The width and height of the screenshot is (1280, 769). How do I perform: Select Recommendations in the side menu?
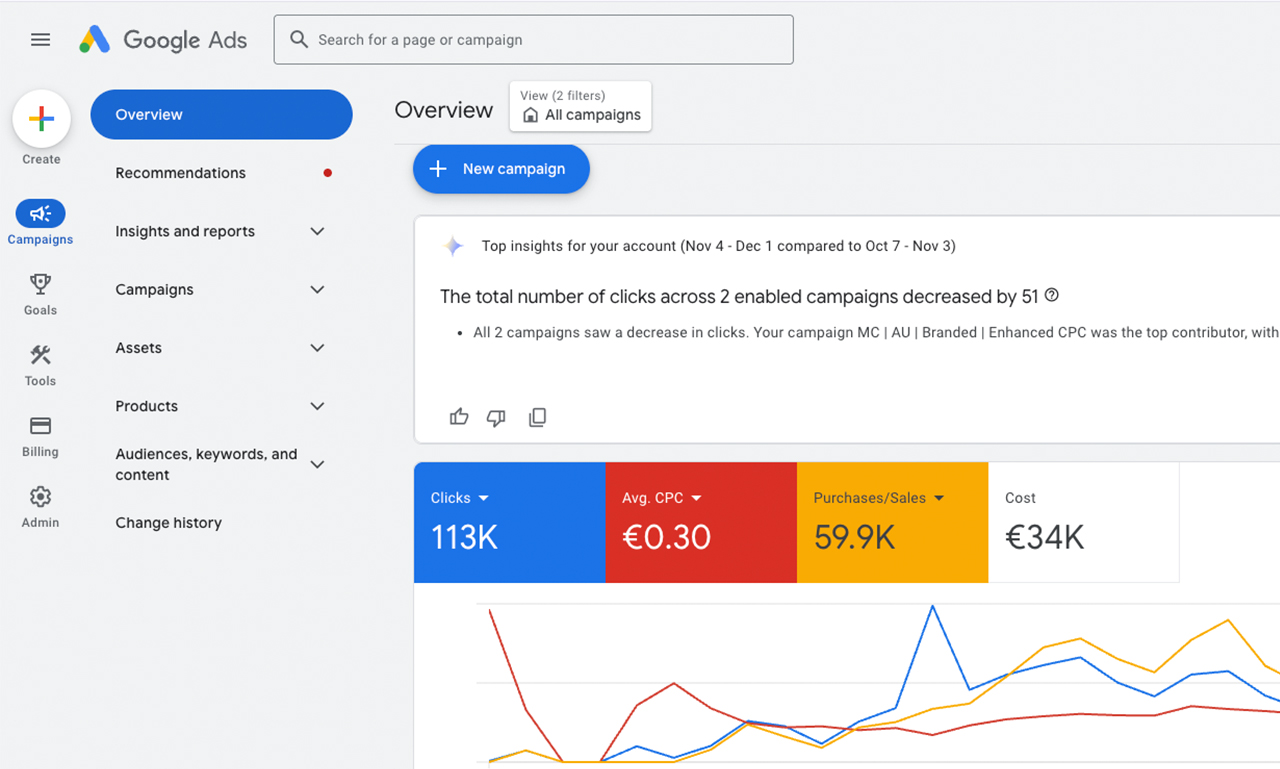click(180, 173)
